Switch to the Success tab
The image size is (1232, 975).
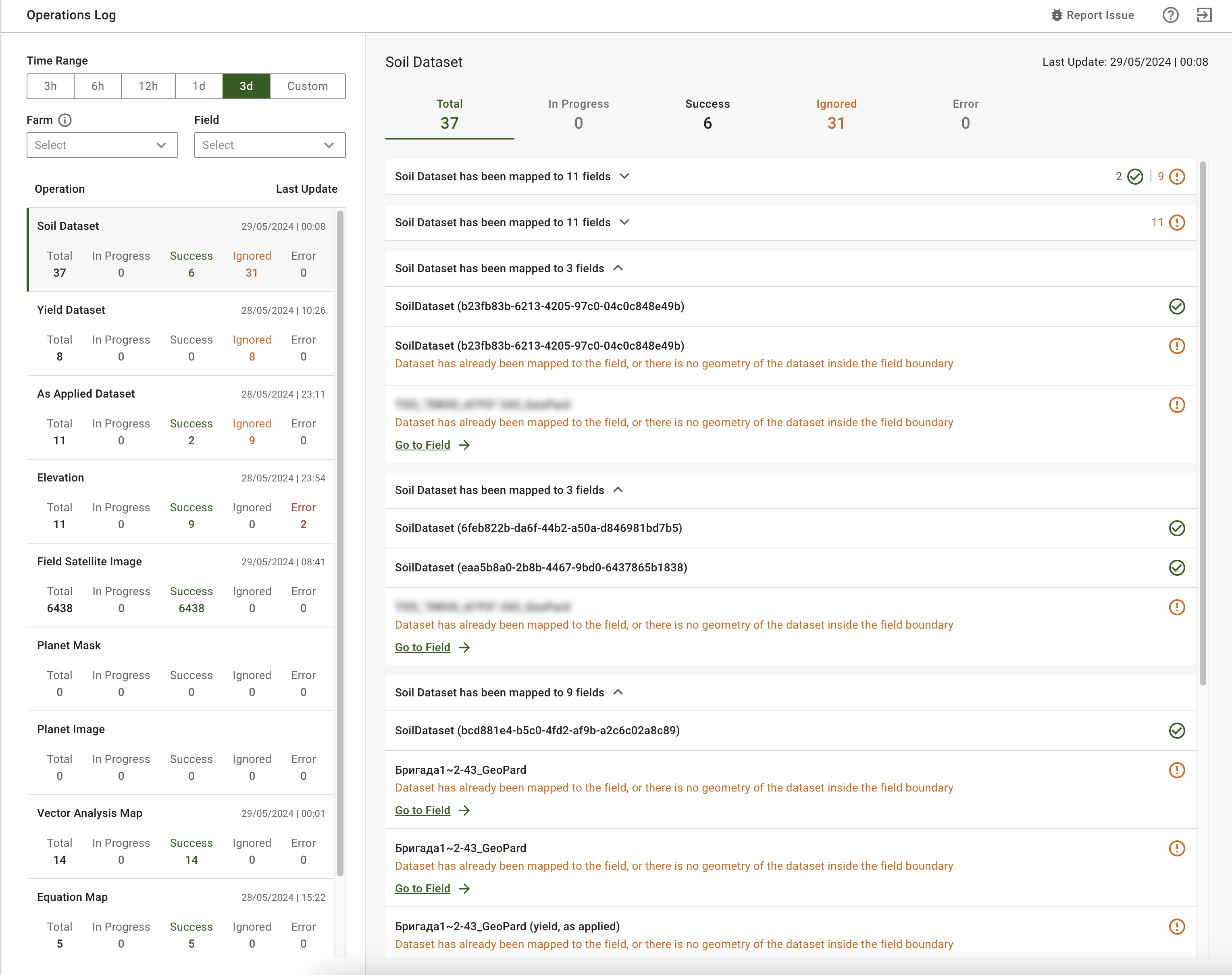coord(707,114)
